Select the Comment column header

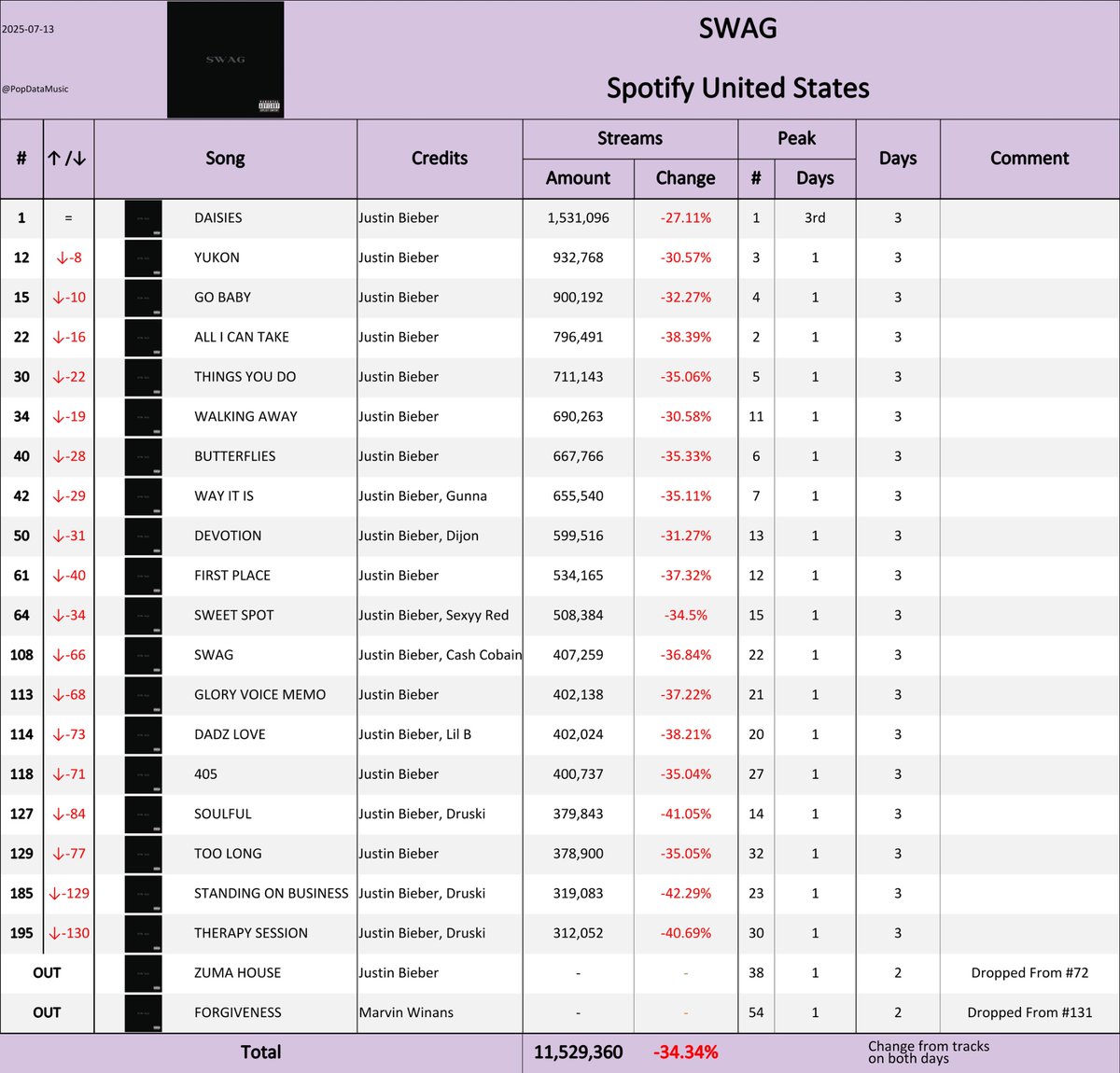[1029, 159]
